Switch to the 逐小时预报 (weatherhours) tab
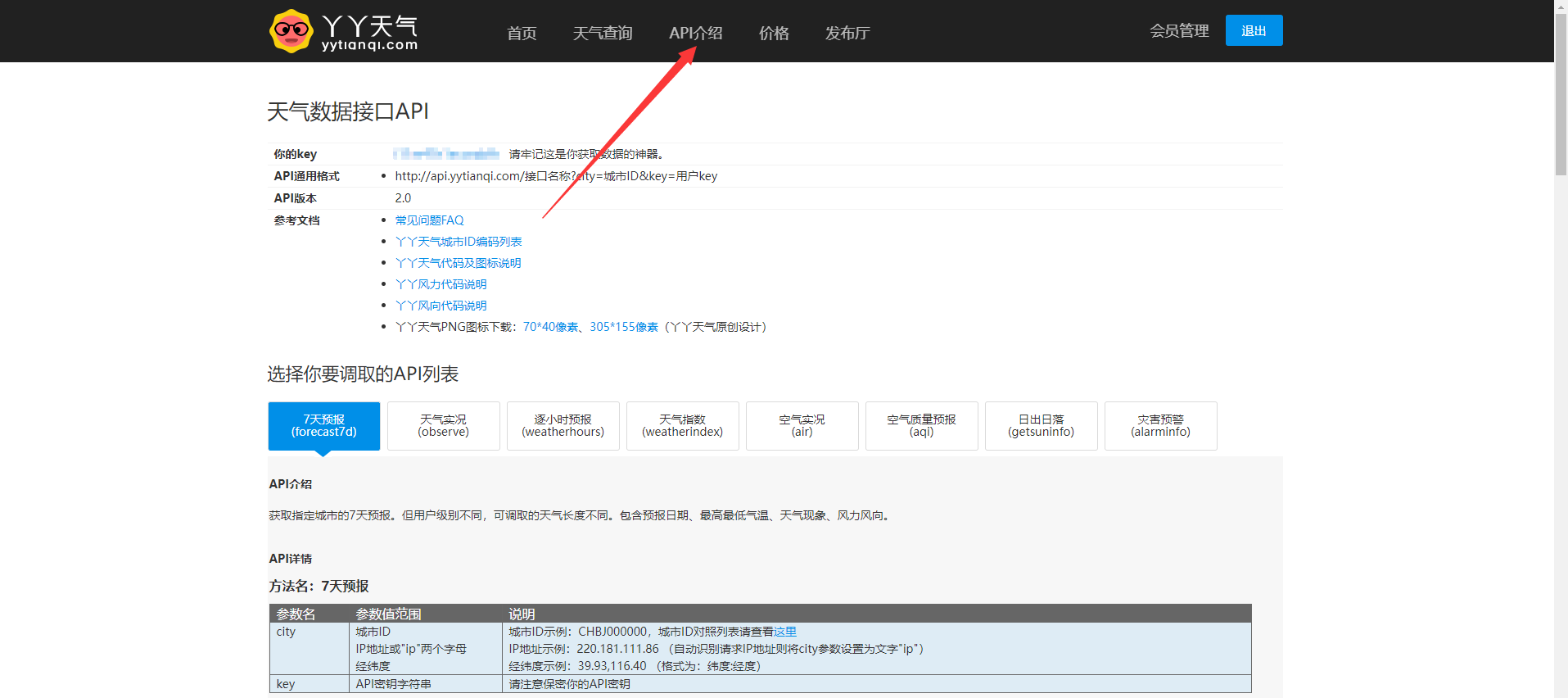This screenshot has width=1568, height=698. click(x=563, y=426)
